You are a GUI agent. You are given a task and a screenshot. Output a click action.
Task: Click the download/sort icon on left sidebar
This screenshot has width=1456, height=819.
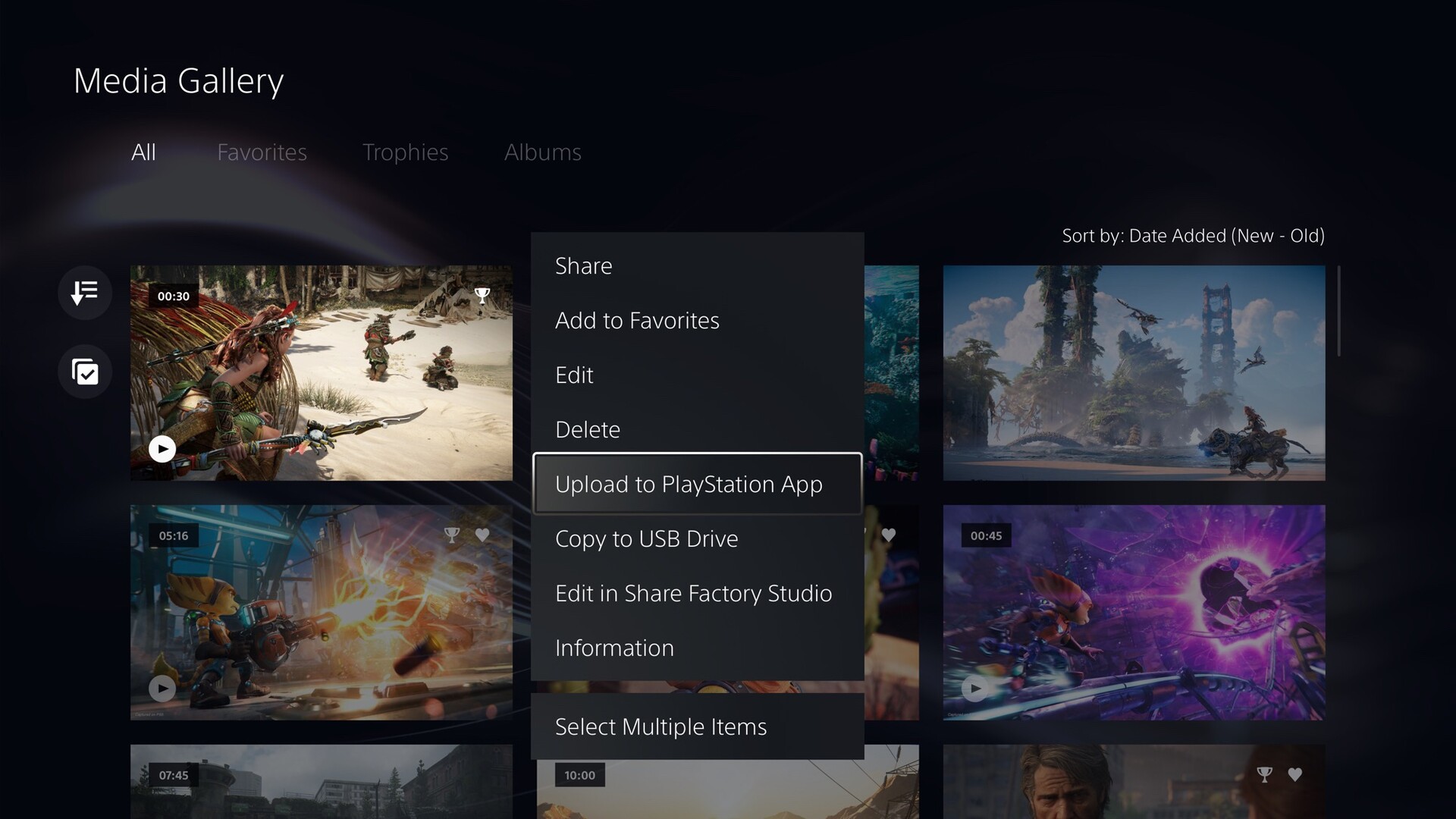(x=86, y=291)
